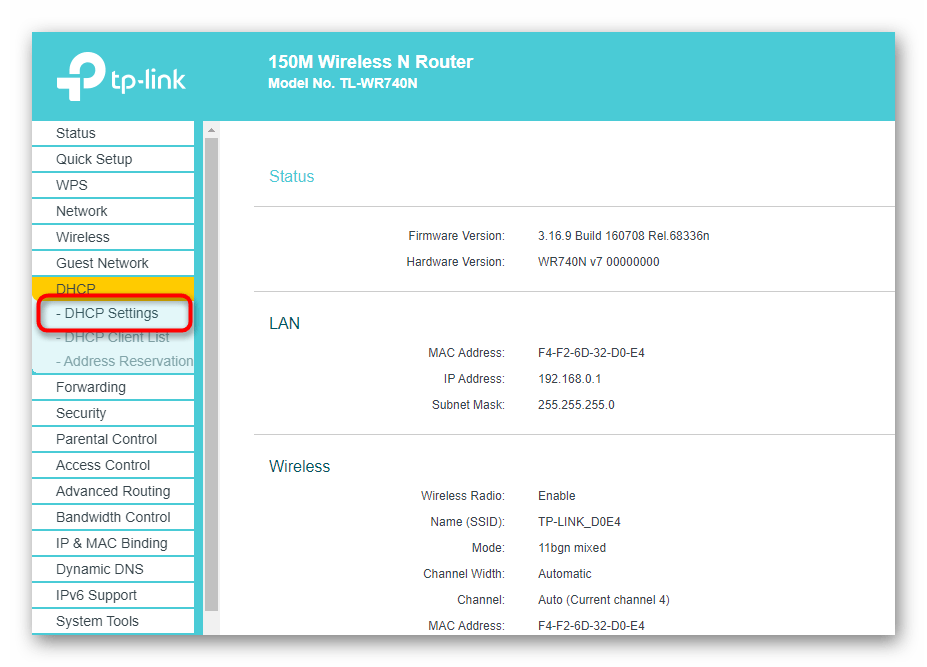Open the Security menu section
The height and width of the screenshot is (667, 927).
[x=81, y=413]
